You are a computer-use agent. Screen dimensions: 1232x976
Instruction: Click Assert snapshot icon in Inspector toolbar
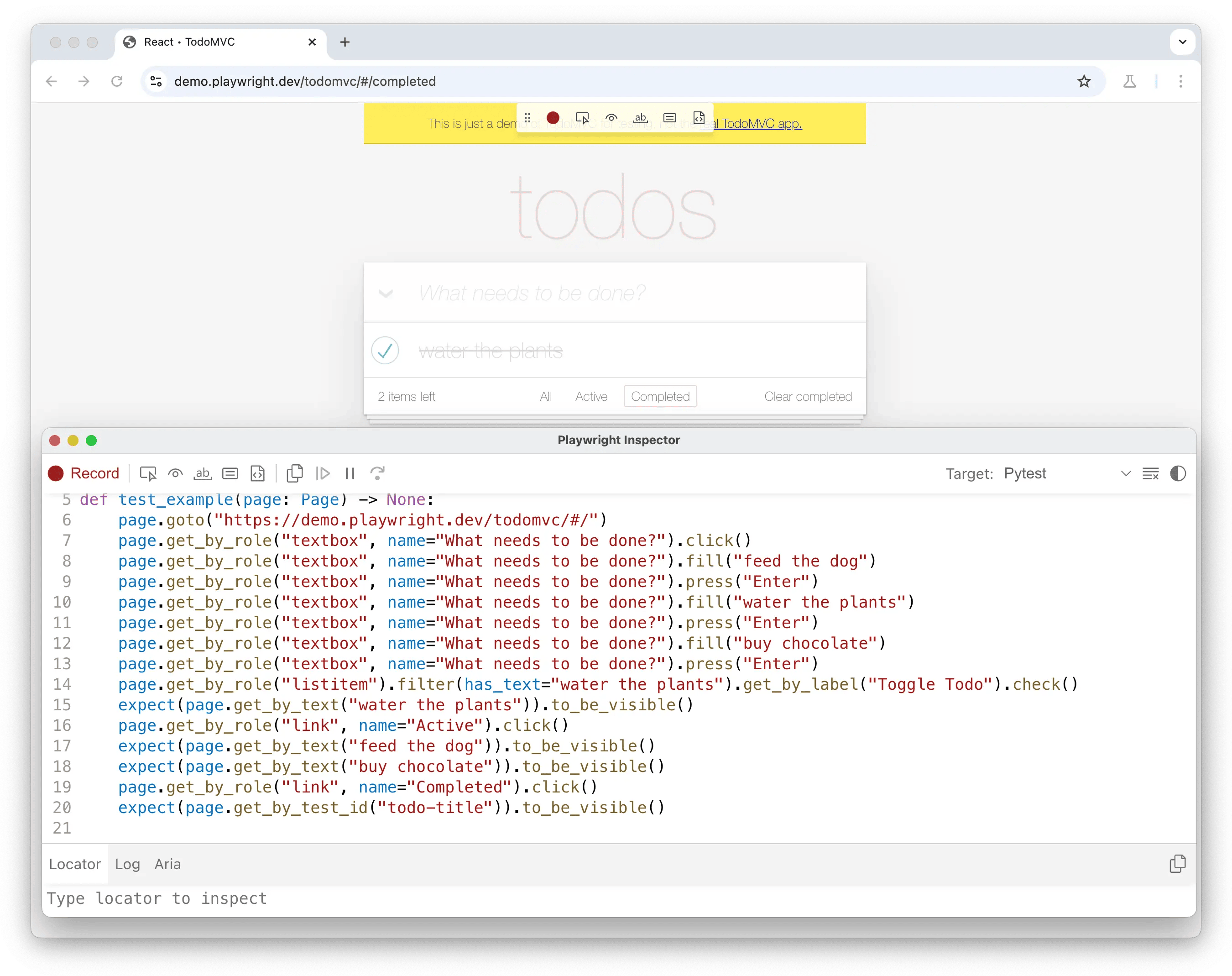(258, 474)
